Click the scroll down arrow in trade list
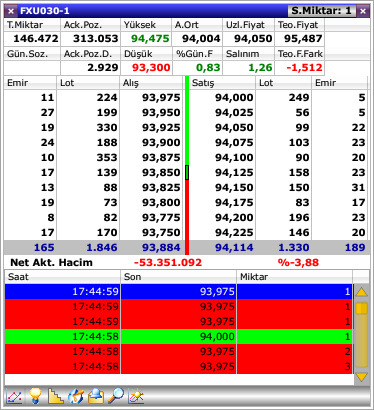The height and width of the screenshot is (410, 374). coord(362,377)
